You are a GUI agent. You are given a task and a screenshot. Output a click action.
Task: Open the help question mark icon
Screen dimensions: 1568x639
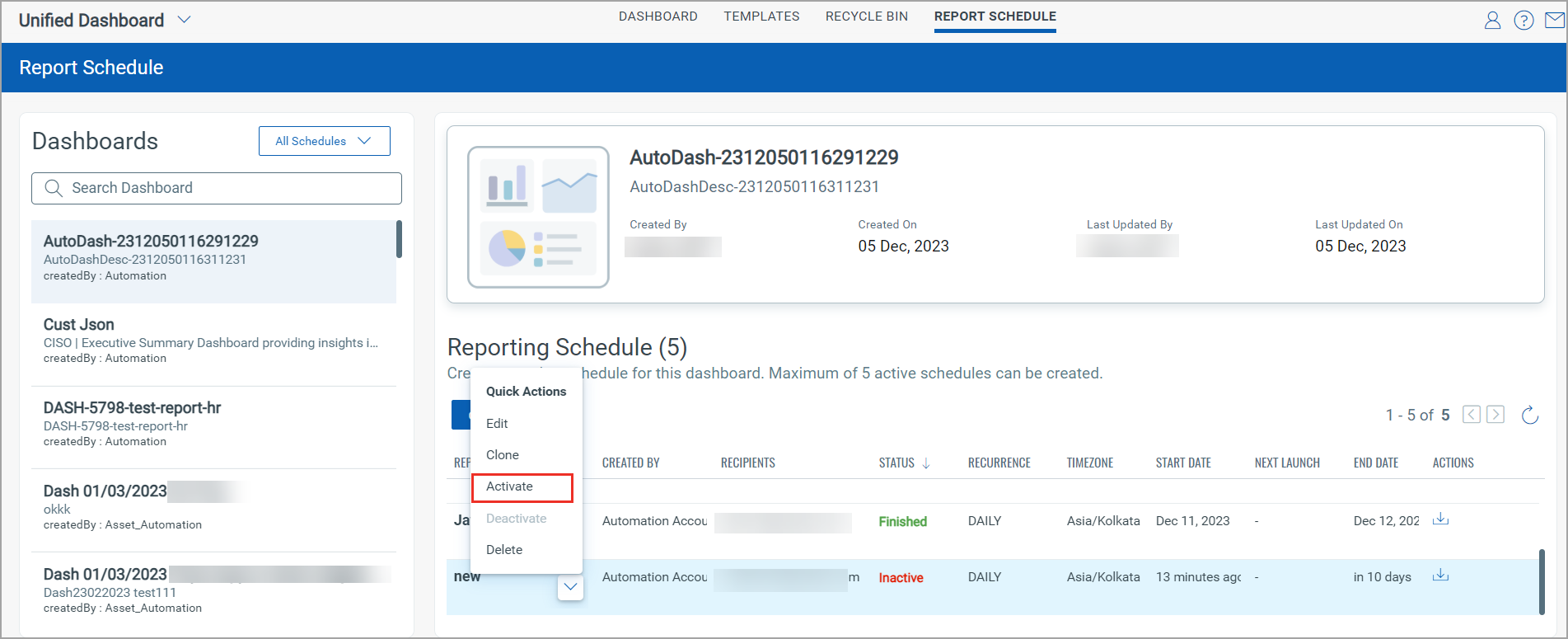(1524, 21)
